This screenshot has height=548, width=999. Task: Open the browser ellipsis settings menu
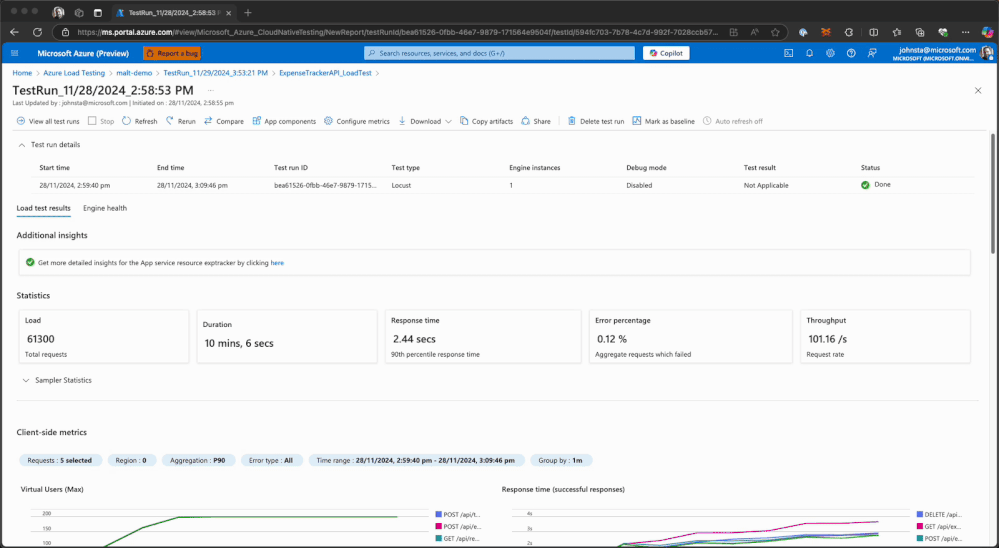click(966, 32)
